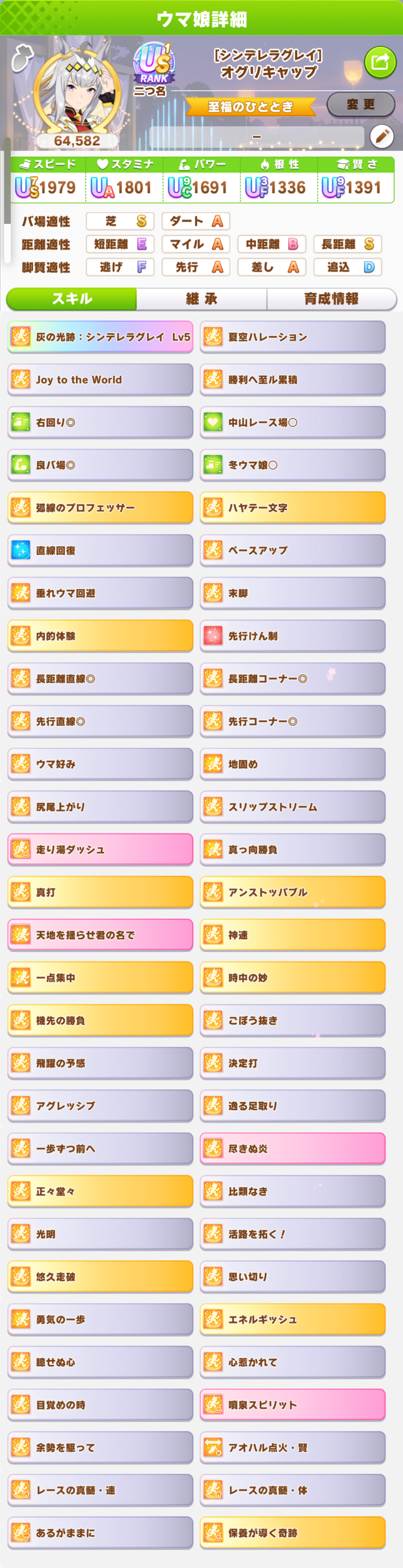Tap the blue 直線回復 skill icon
This screenshot has width=403, height=1568.
point(21,550)
